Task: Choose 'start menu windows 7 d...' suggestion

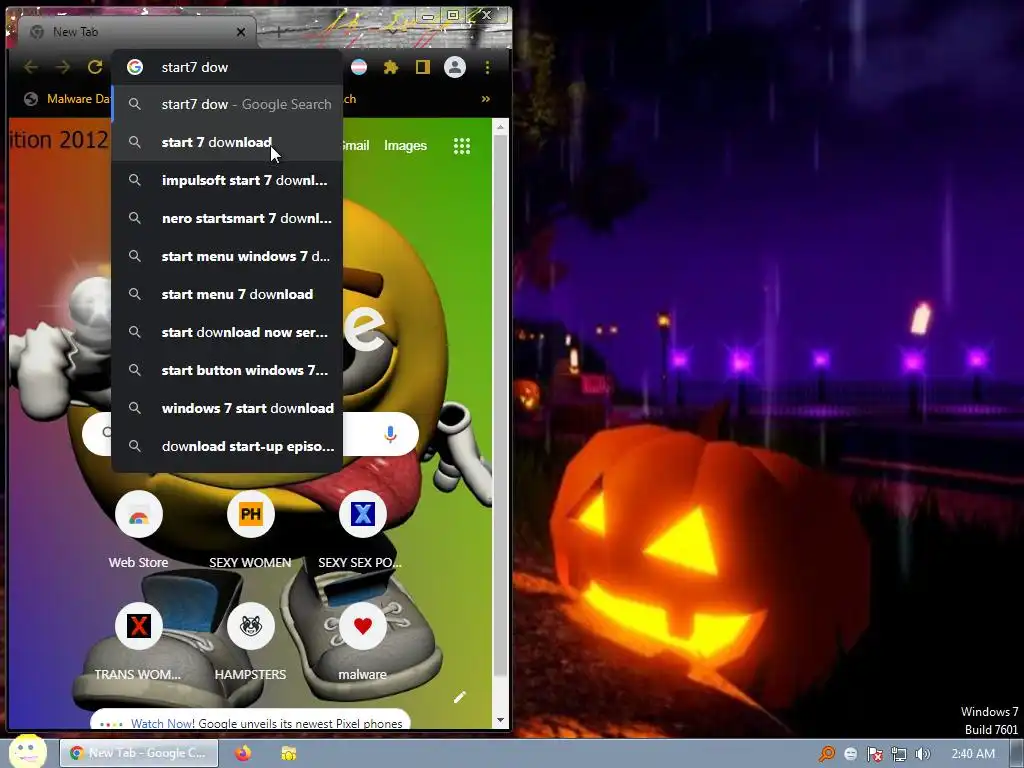Action: point(227,256)
